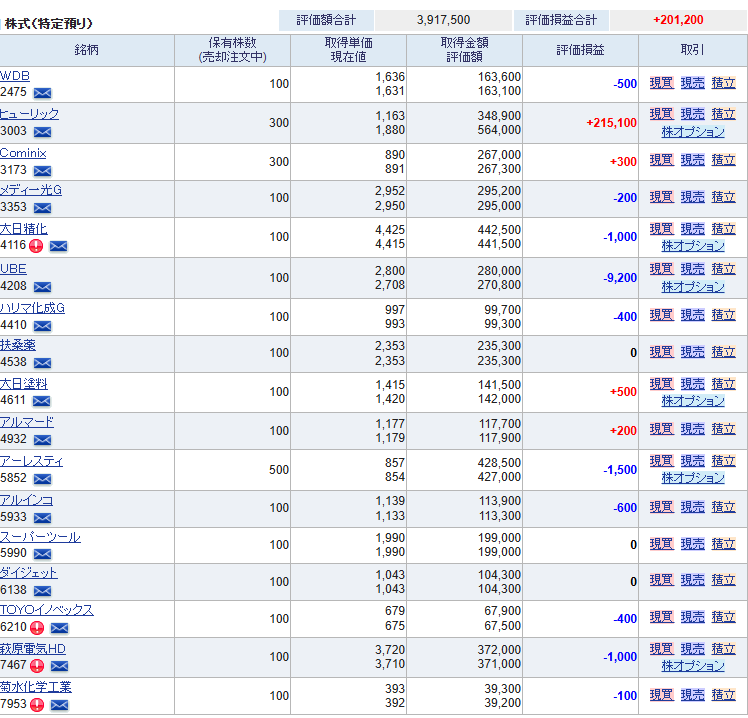748x718 pixels.
Task: Click the envelope icon next to ヒューリック 3003
Action: tap(42, 131)
